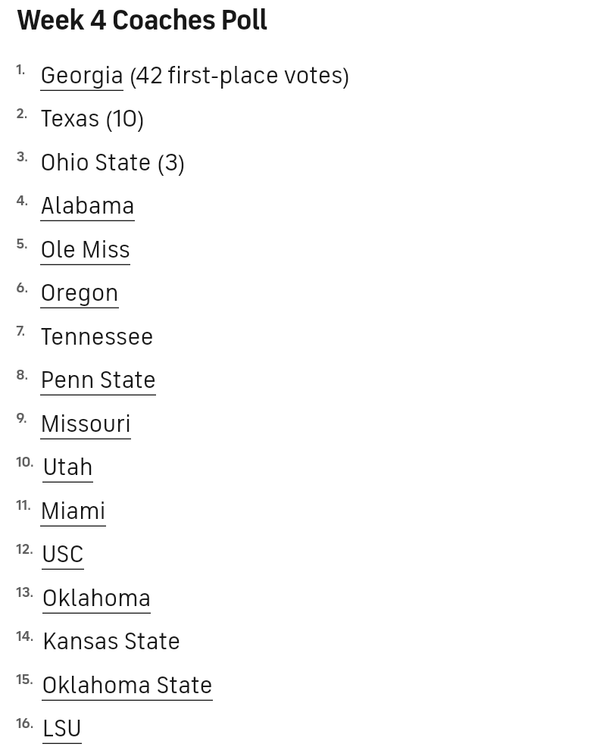The height and width of the screenshot is (750, 606).
Task: Open the Oklahoma State link
Action: [x=127, y=685]
